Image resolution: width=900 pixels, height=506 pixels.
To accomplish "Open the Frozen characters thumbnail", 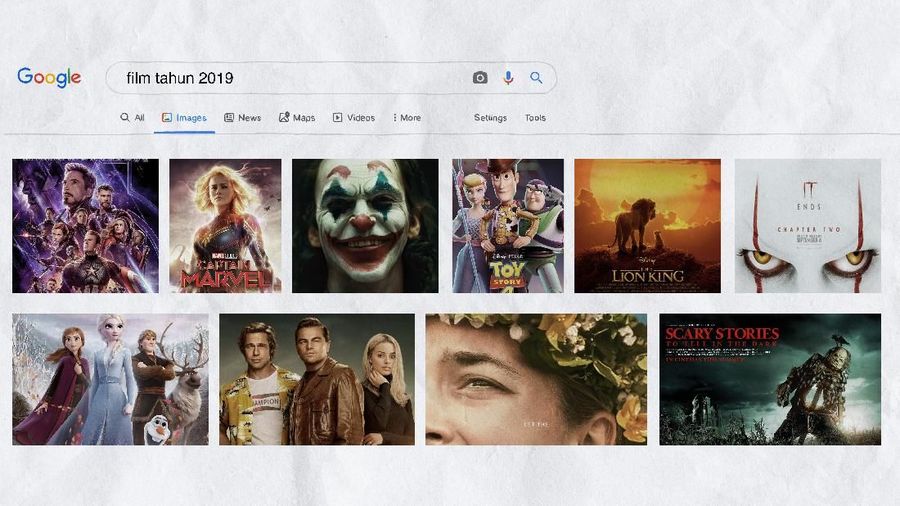I will 110,379.
